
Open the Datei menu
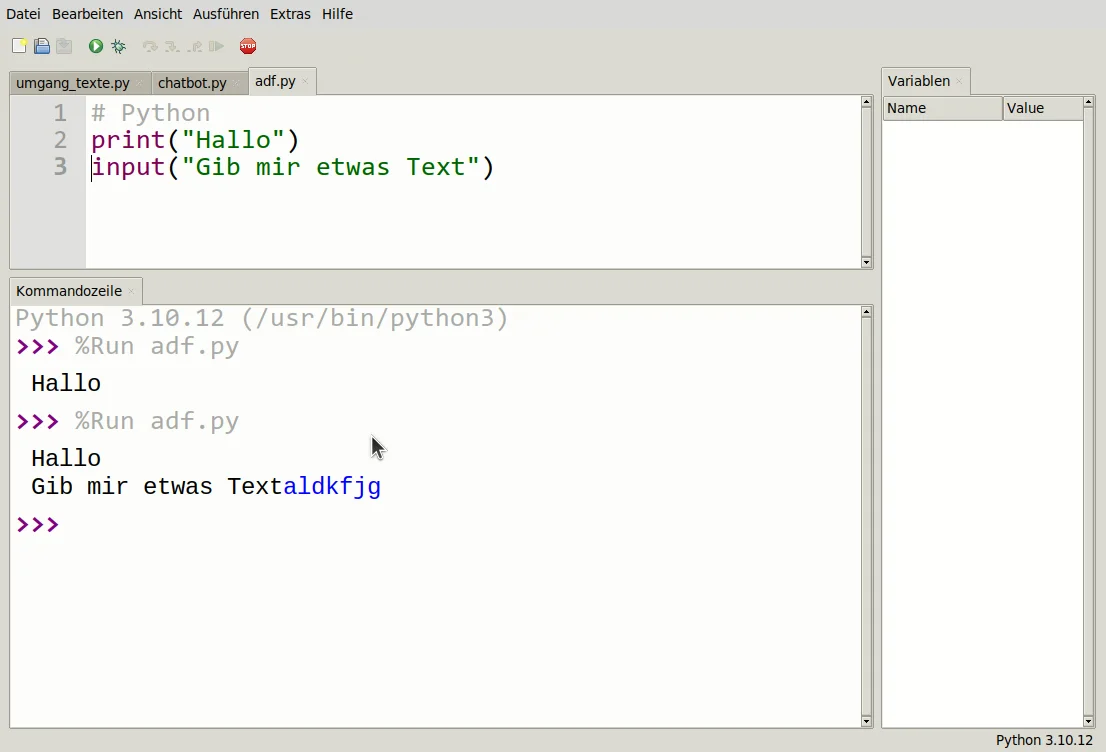[x=23, y=14]
